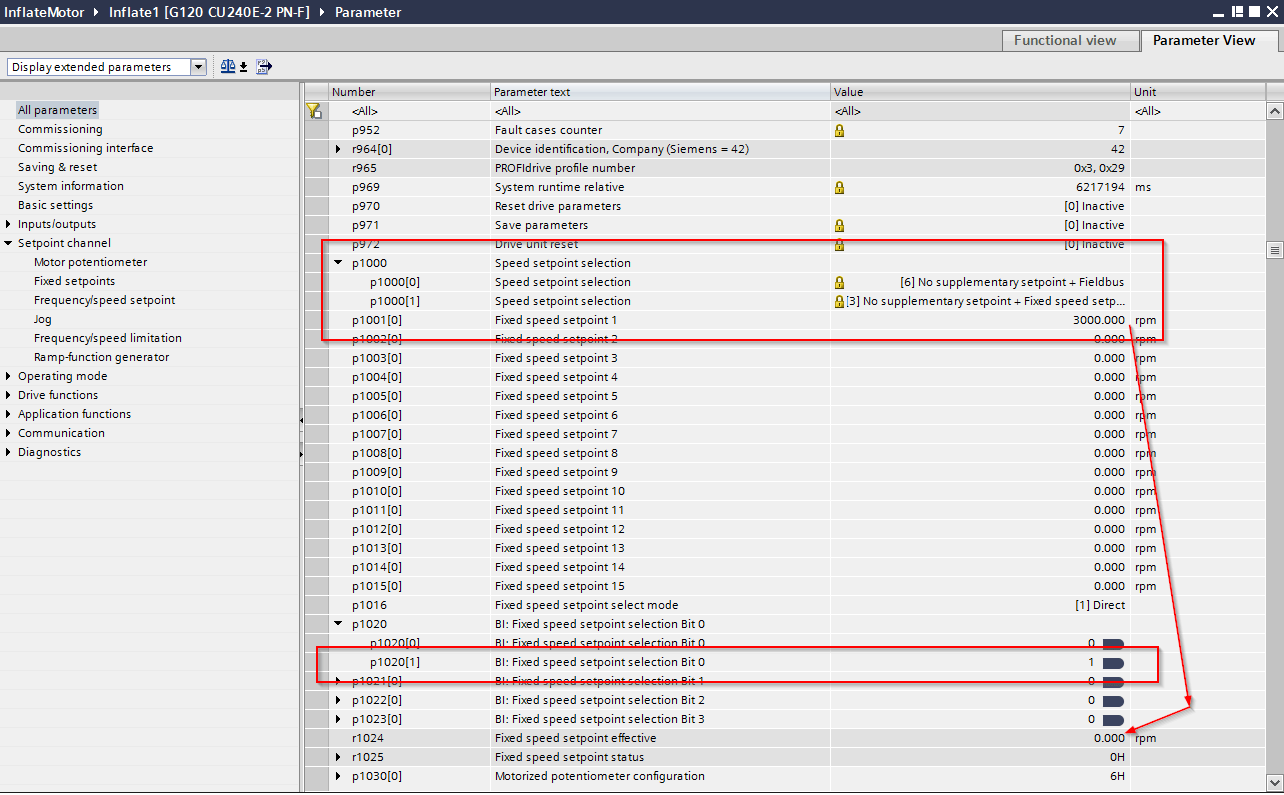Open the Commissioning category

point(60,129)
